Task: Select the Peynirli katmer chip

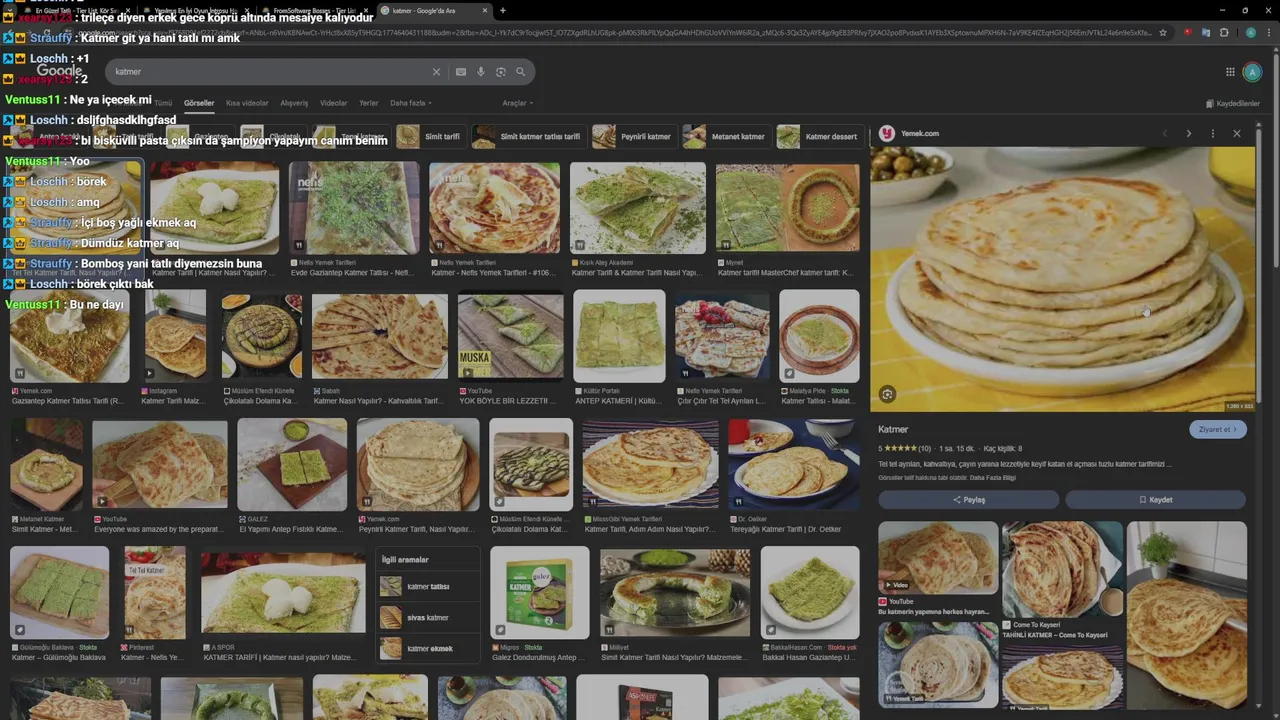Action: click(633, 137)
